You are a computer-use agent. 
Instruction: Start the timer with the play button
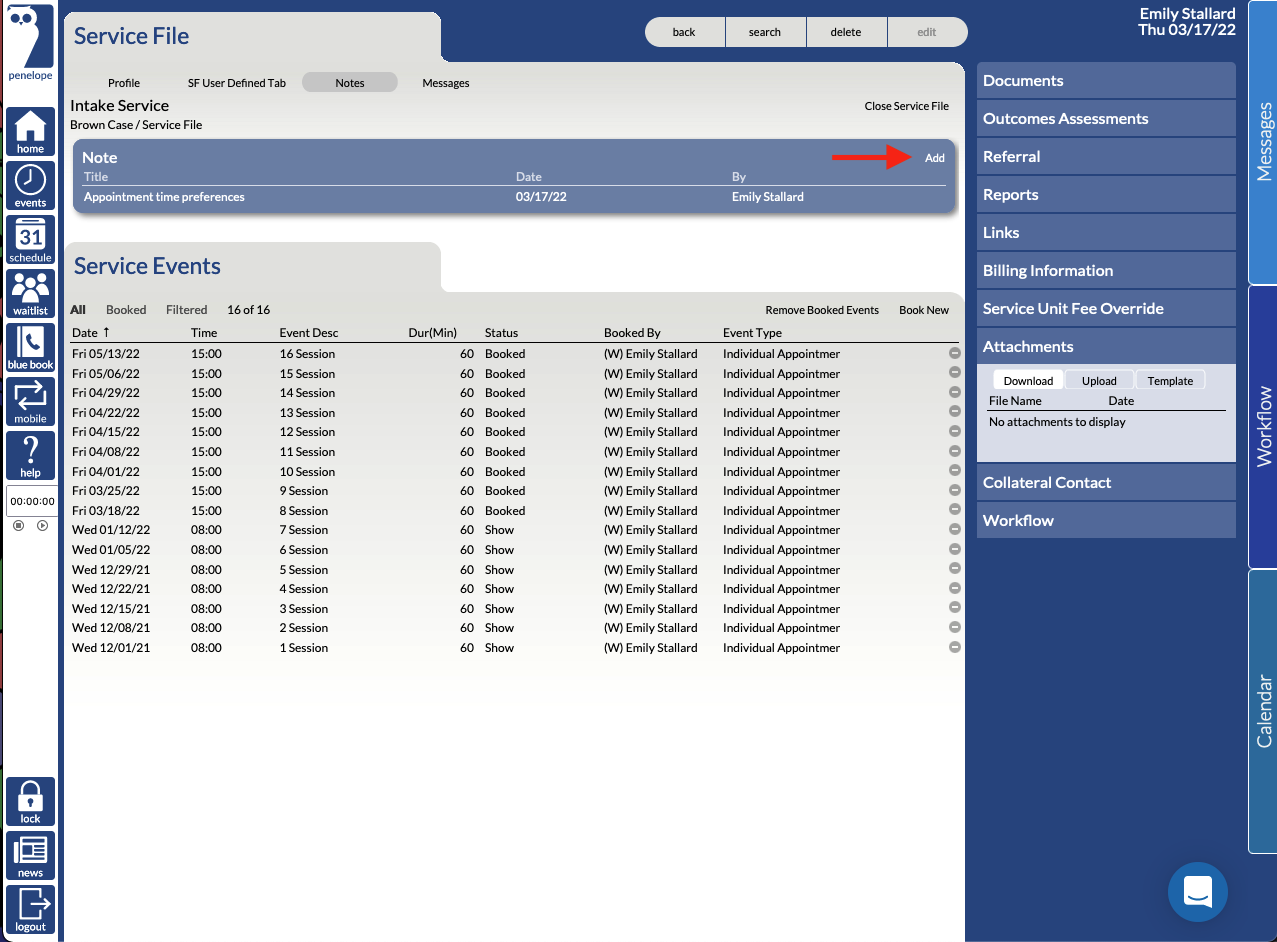42,525
